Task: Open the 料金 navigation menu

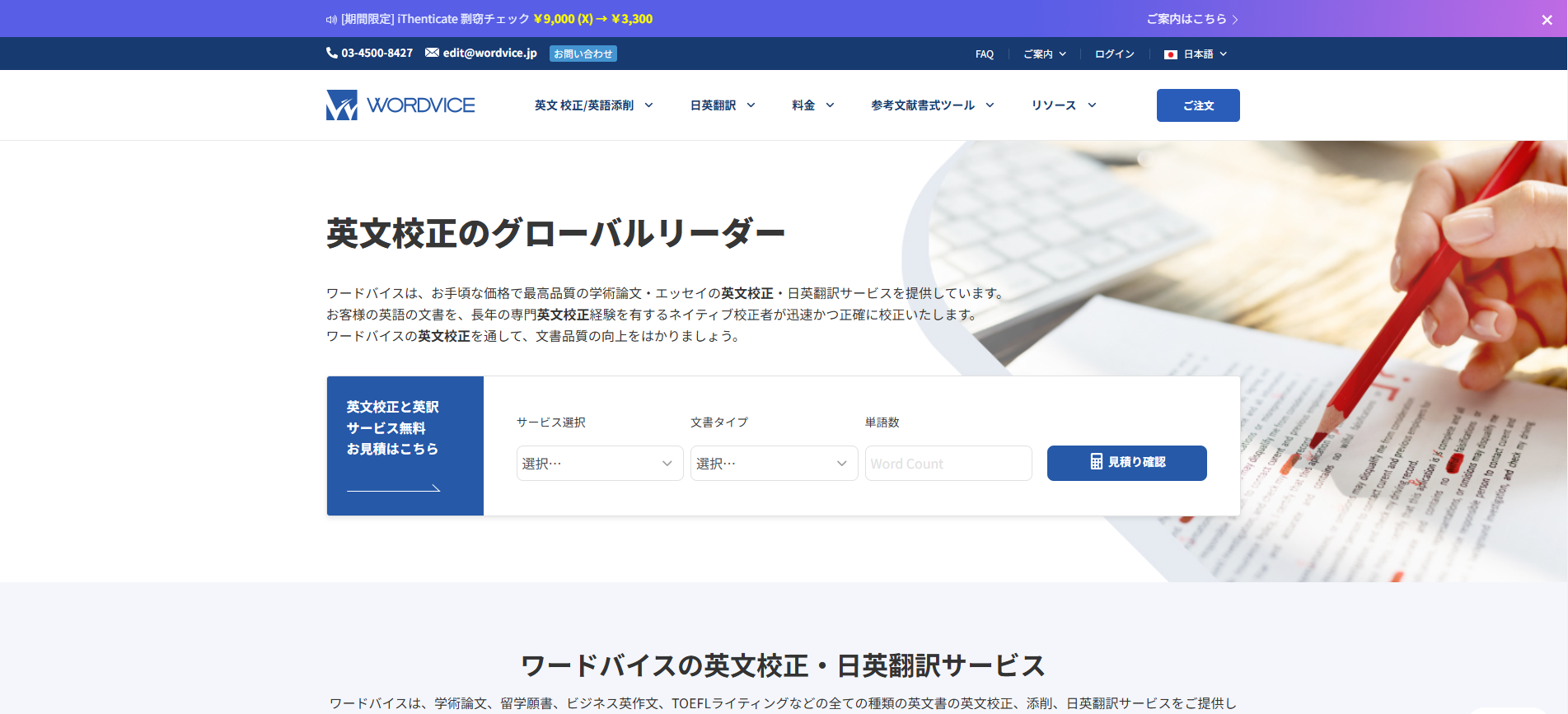Action: pos(812,105)
